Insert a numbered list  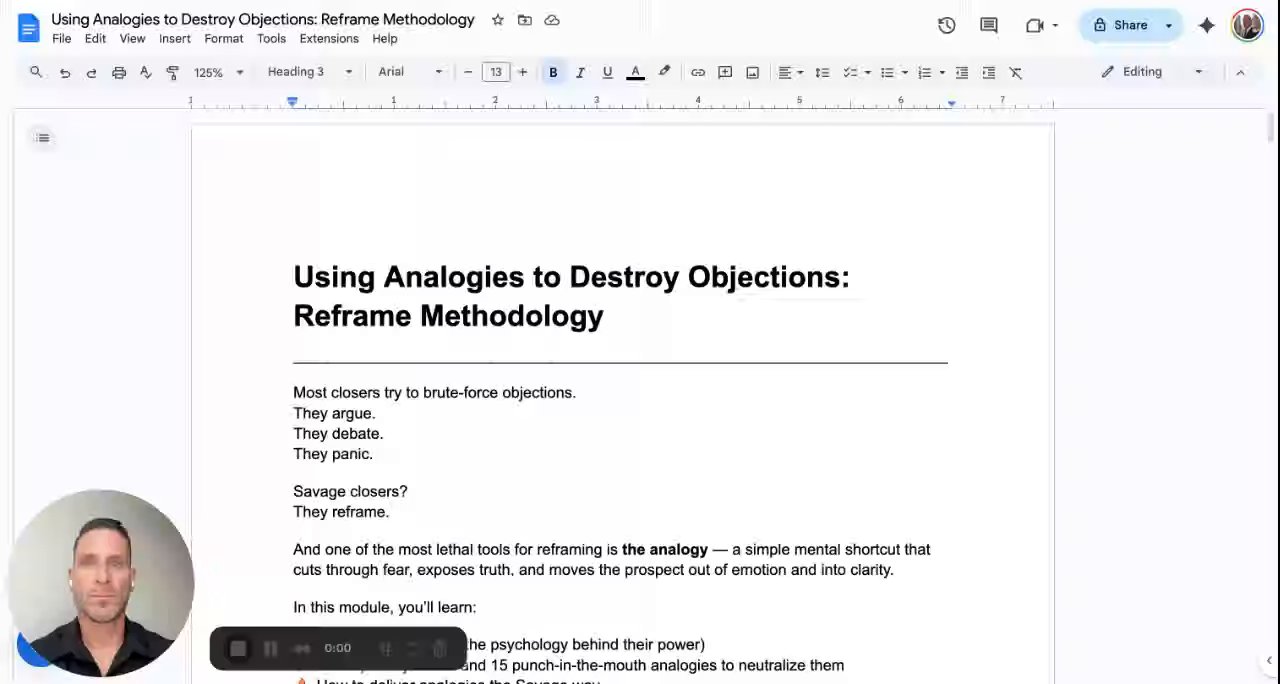click(924, 72)
